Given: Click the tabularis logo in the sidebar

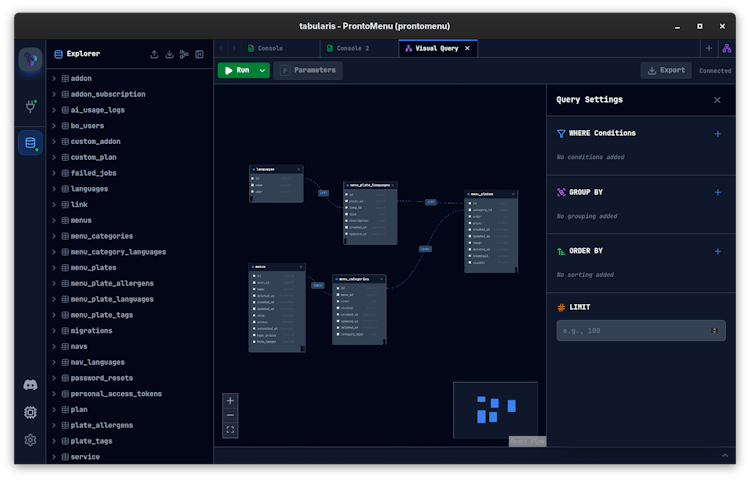Looking at the screenshot, I should pyautogui.click(x=30, y=60).
